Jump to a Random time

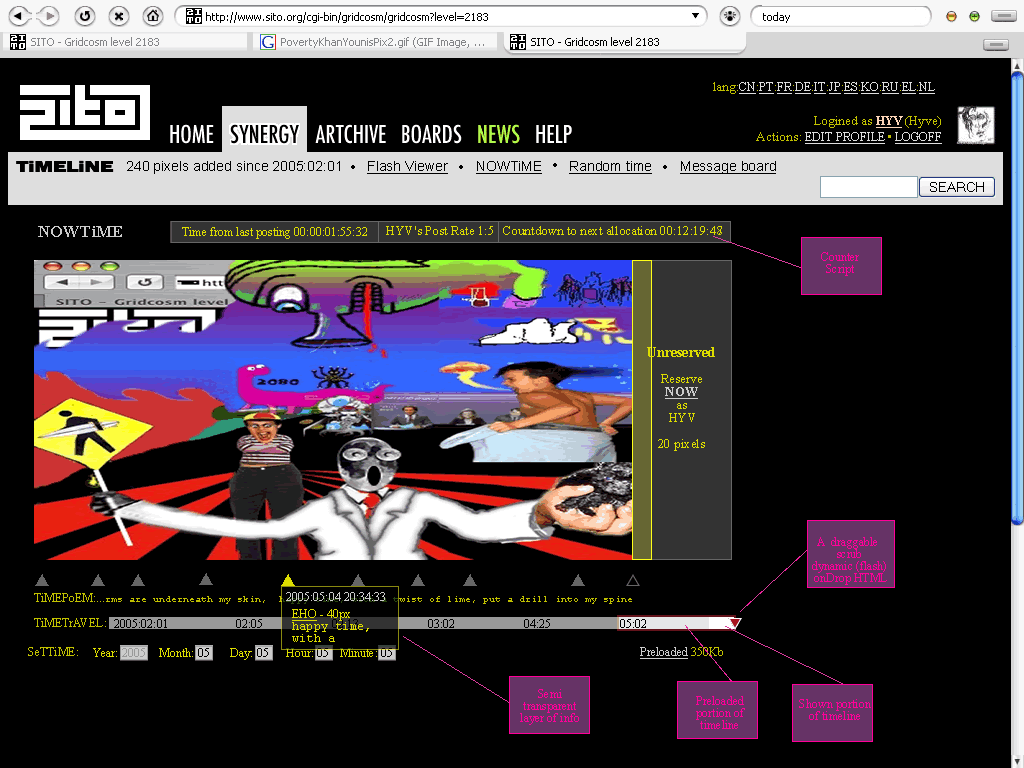(610, 167)
